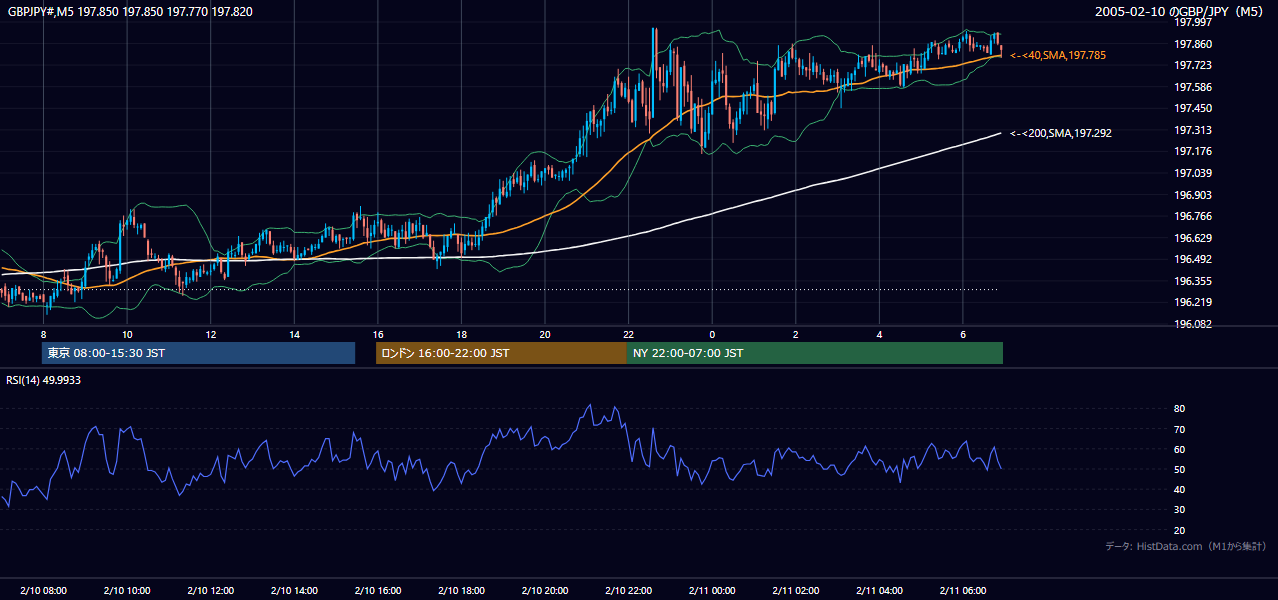The width and height of the screenshot is (1278, 600).
Task: Click the HistData.com data source credit
Action: point(1186,546)
